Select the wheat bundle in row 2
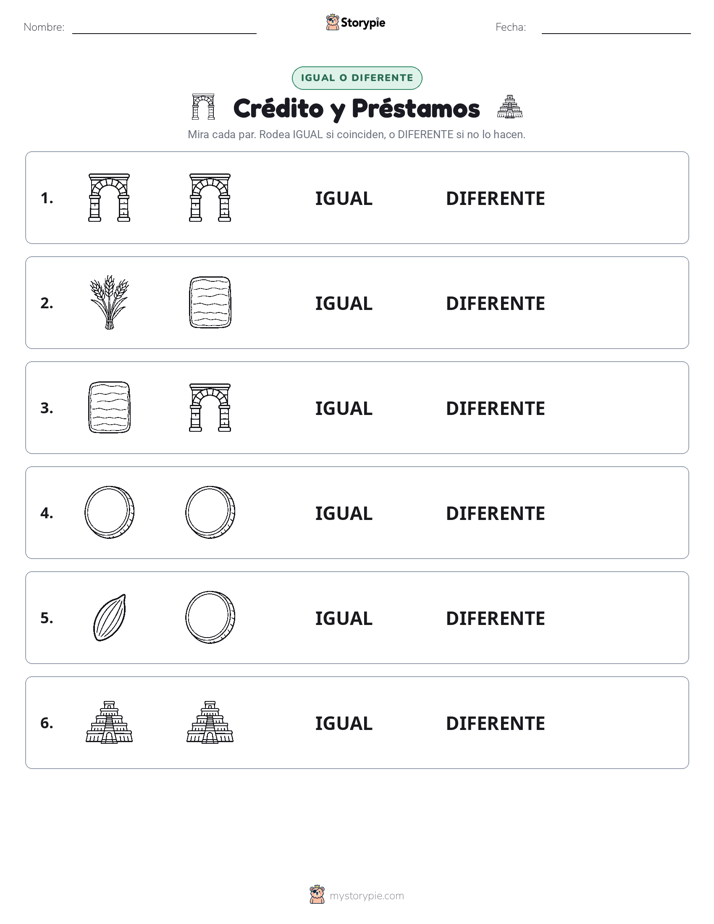The image size is (714, 924). pyautogui.click(x=109, y=302)
